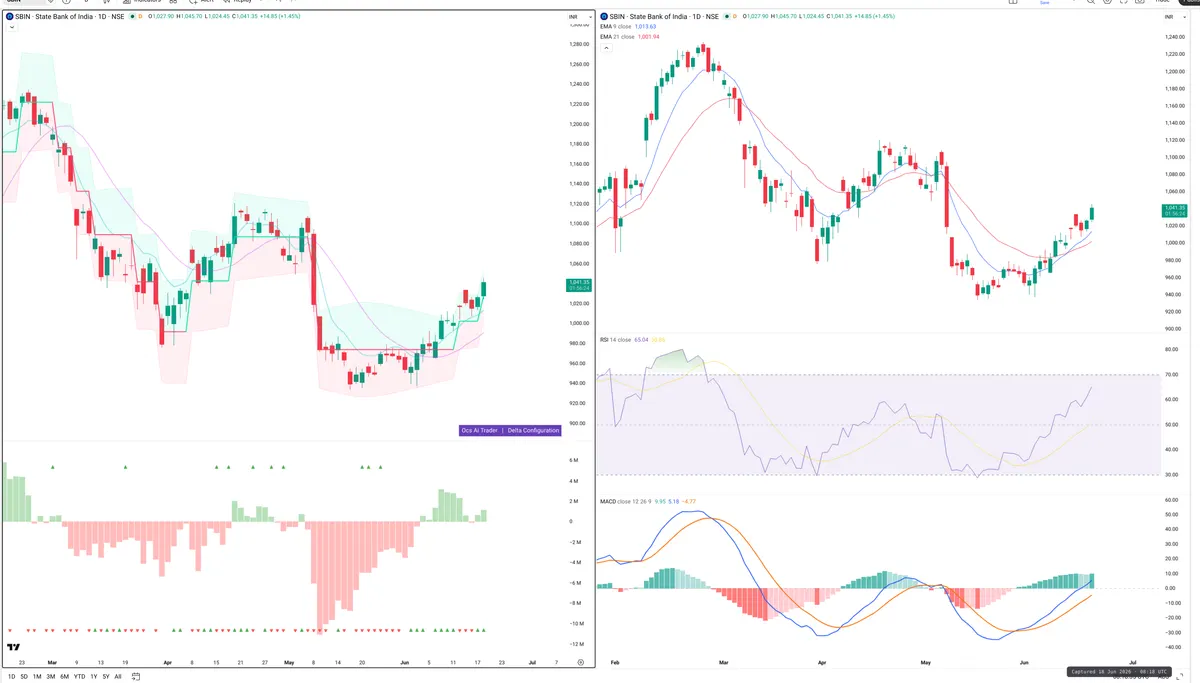Select the 1Y time range
The image size is (1200, 683).
(x=94, y=676)
